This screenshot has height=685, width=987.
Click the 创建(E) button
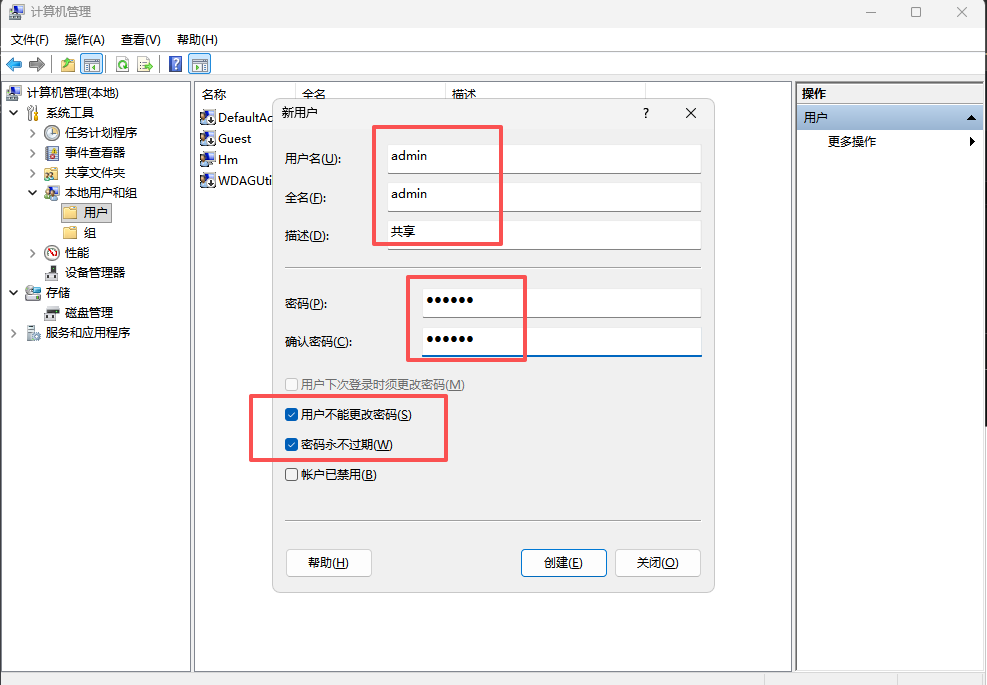(x=563, y=563)
